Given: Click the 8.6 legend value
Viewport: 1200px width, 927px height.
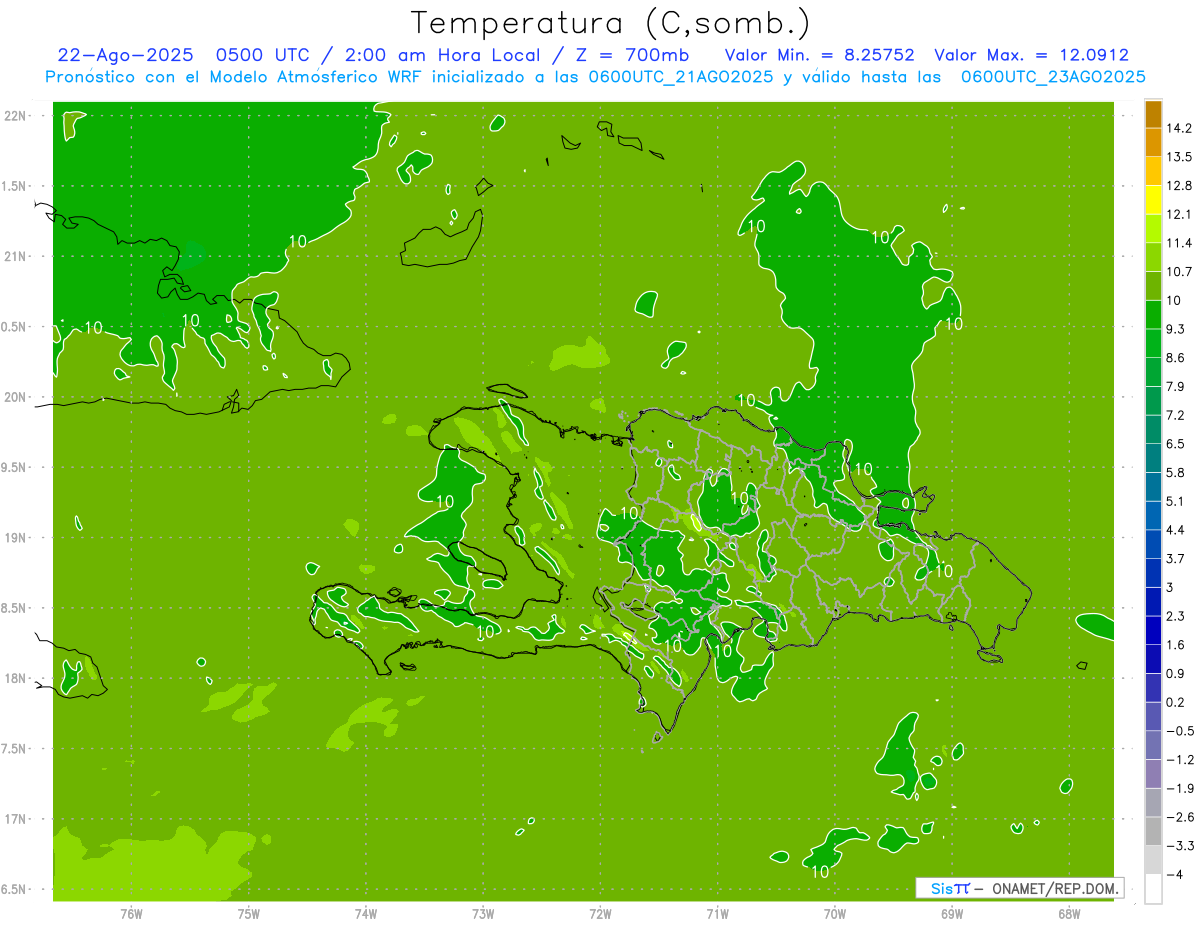Looking at the screenshot, I should point(1175,358).
